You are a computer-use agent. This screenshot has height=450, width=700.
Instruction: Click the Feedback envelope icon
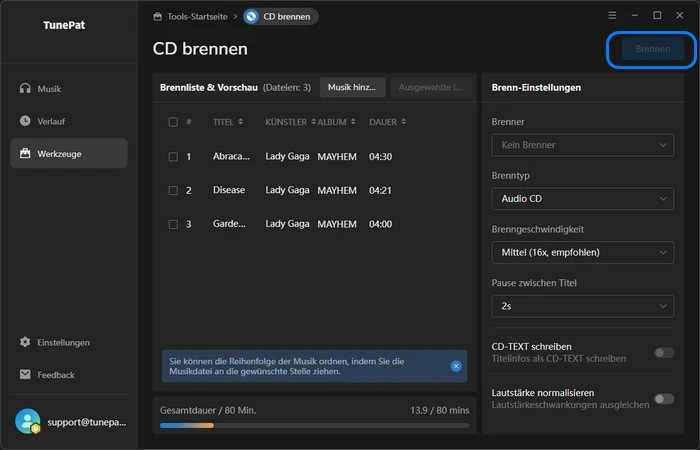[x=25, y=375]
